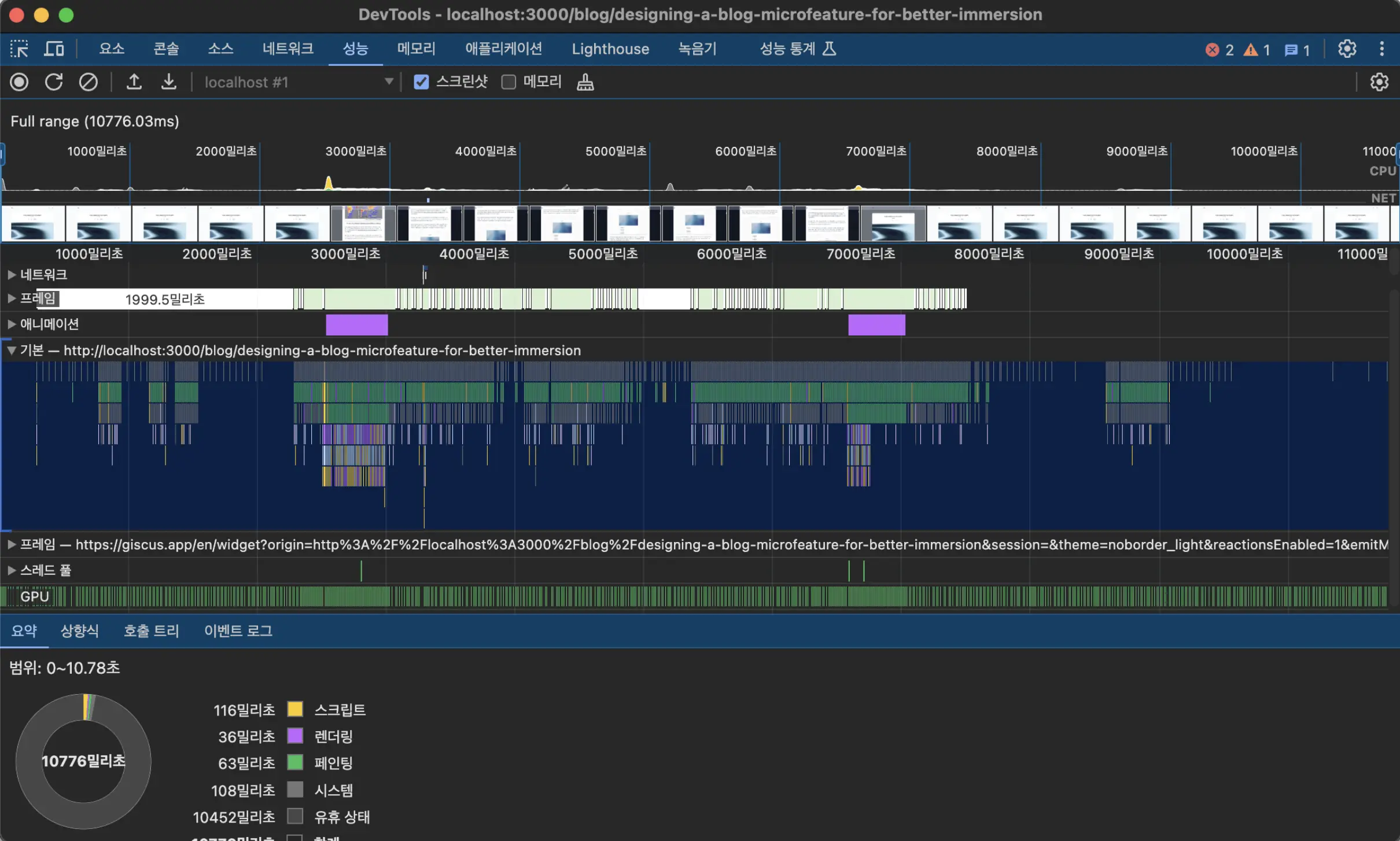This screenshot has width=1400, height=841.
Task: Select the inspect element cursor tool
Action: pyautogui.click(x=19, y=49)
